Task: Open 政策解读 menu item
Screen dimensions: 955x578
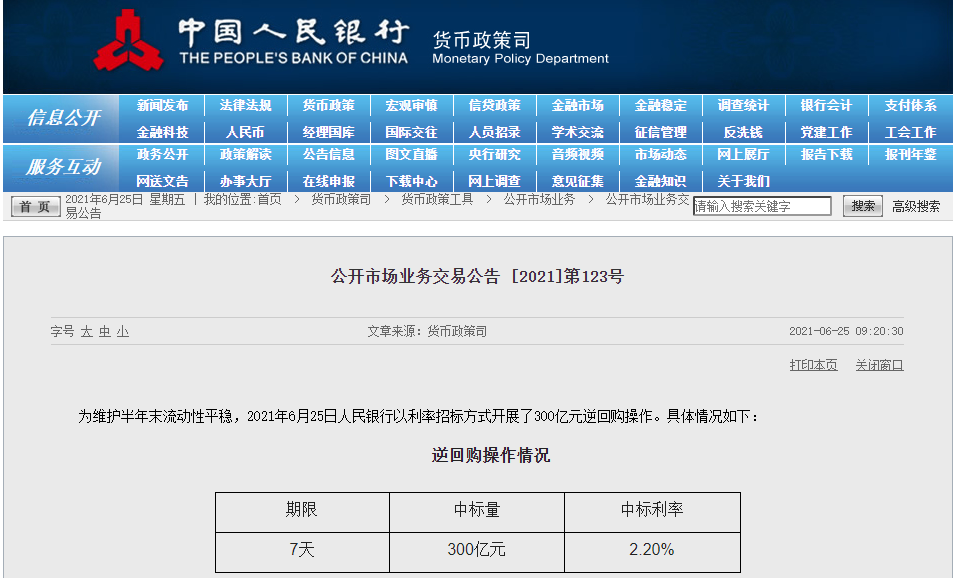Action: coord(245,155)
